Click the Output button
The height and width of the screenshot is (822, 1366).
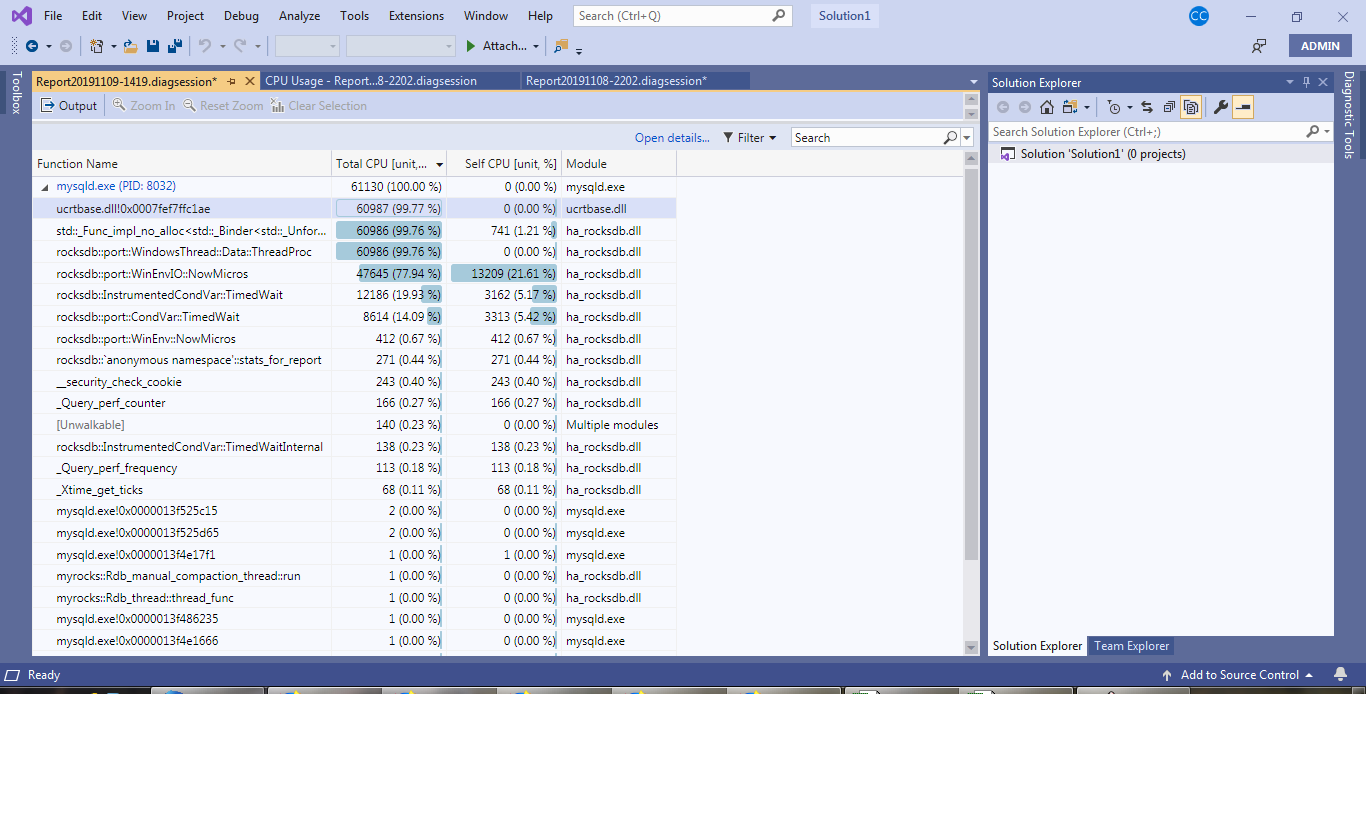click(69, 106)
